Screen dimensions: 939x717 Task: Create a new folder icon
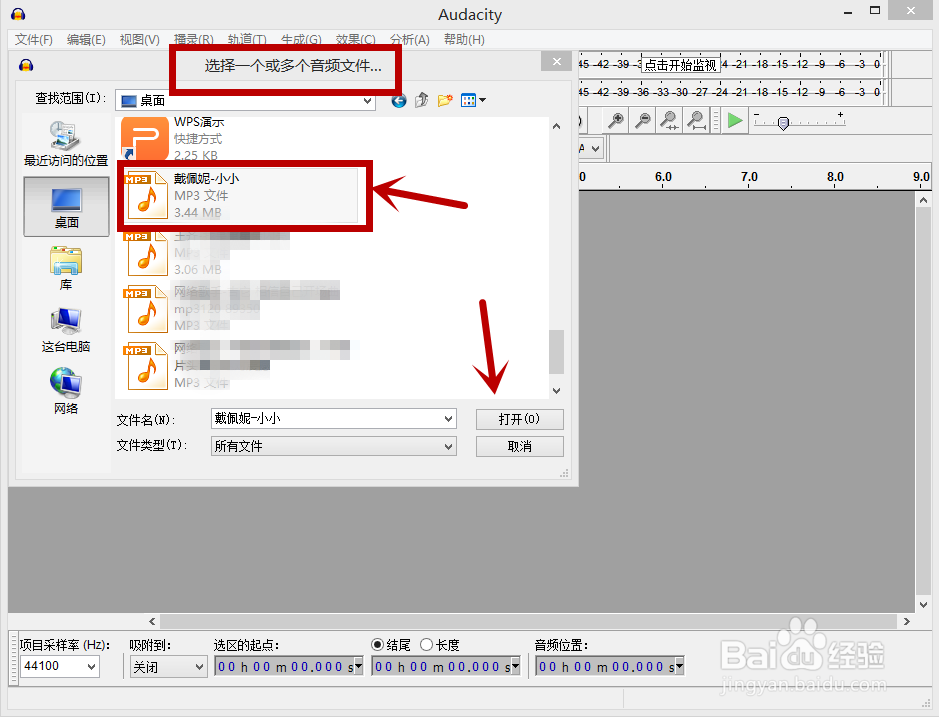click(x=445, y=100)
